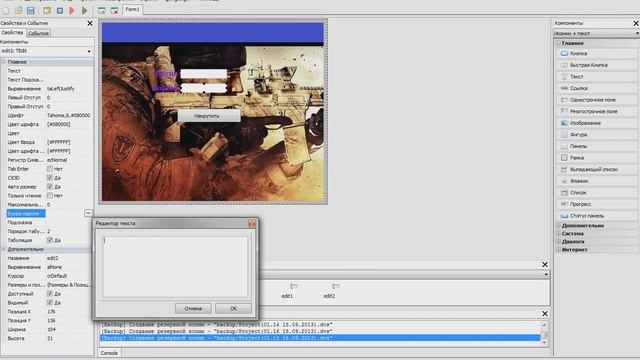Click the red Run play icon
Viewport: 640px width, 360px height.
click(x=72, y=10)
